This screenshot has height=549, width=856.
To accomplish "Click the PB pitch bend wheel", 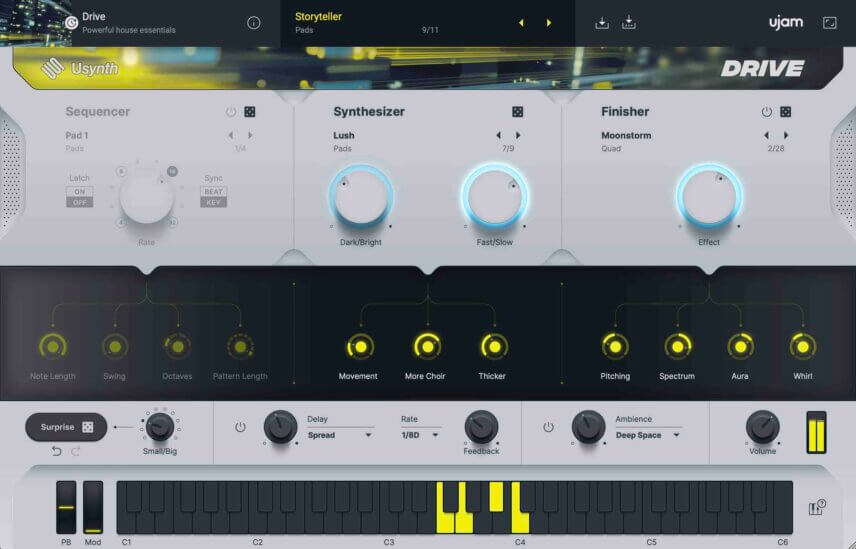I will tap(66, 508).
